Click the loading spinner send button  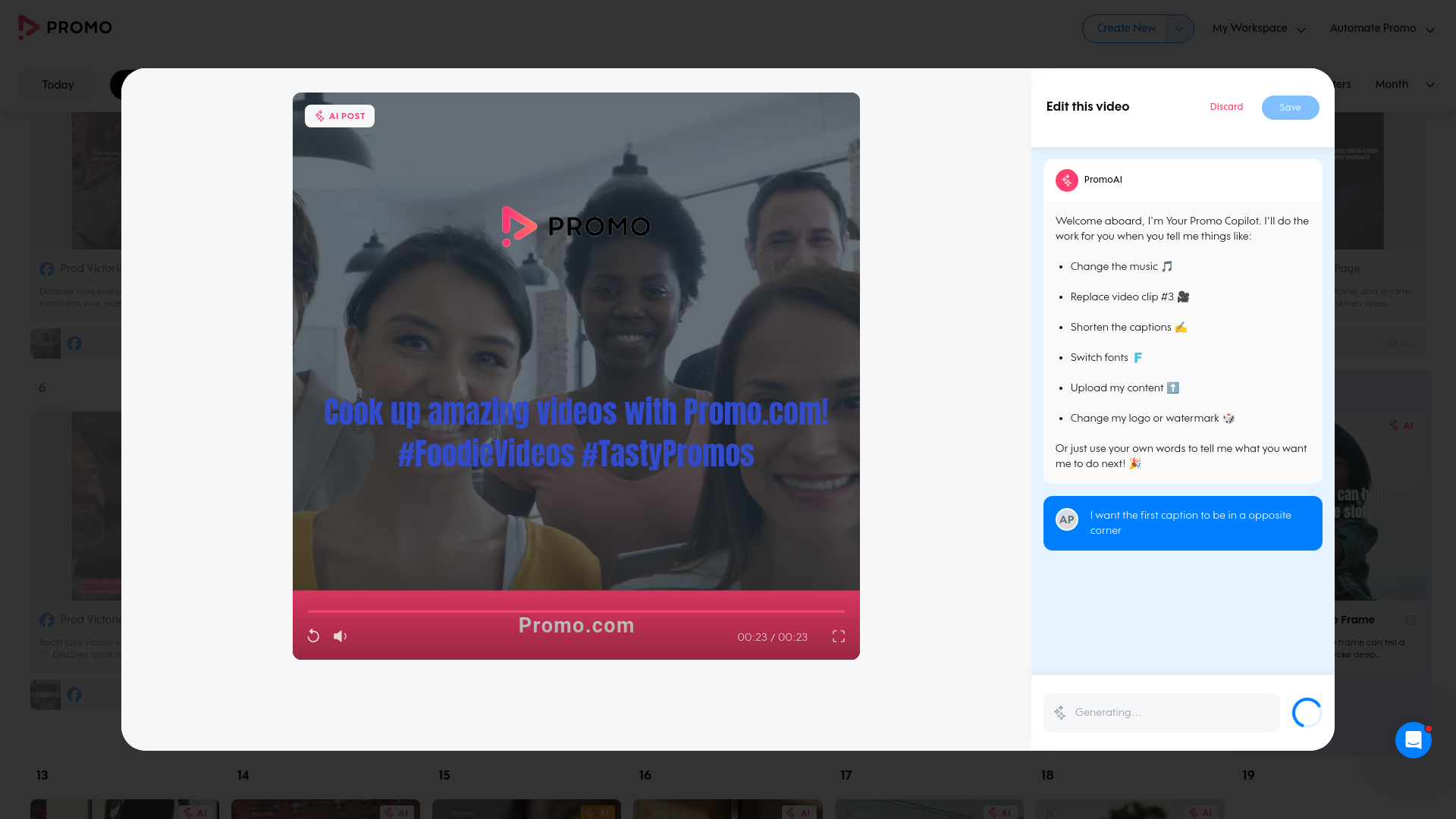[x=1307, y=713]
